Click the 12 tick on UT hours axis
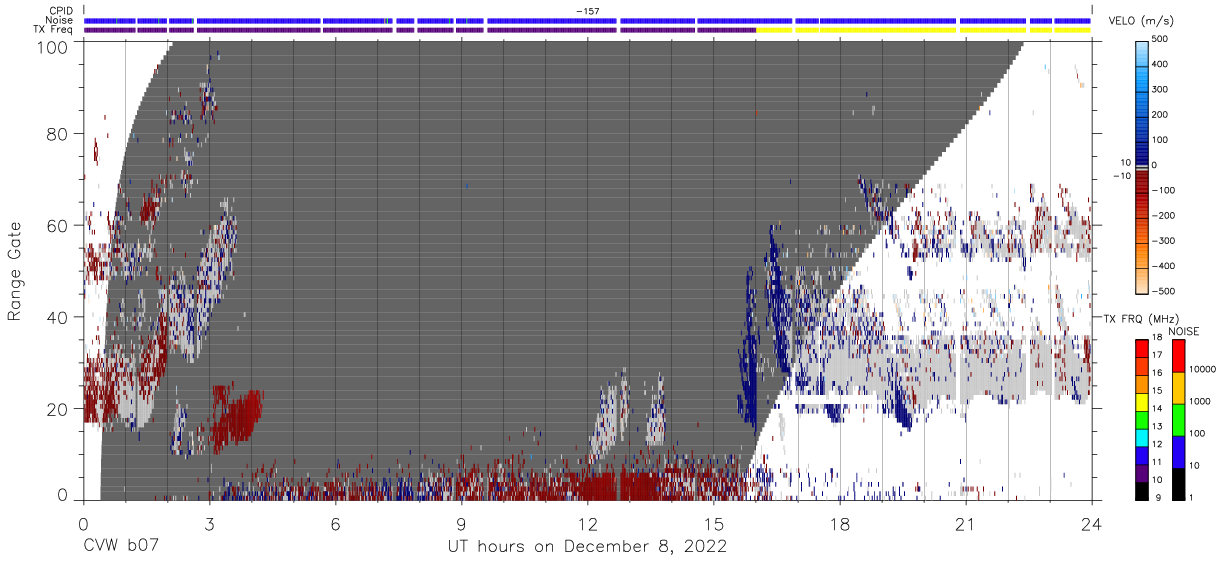Viewport: 1228px width, 567px height. [587, 523]
